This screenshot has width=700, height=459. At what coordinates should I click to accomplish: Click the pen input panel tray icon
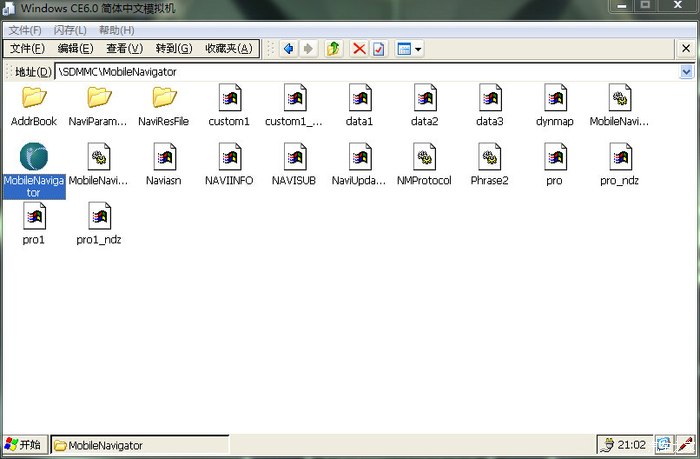coord(686,444)
